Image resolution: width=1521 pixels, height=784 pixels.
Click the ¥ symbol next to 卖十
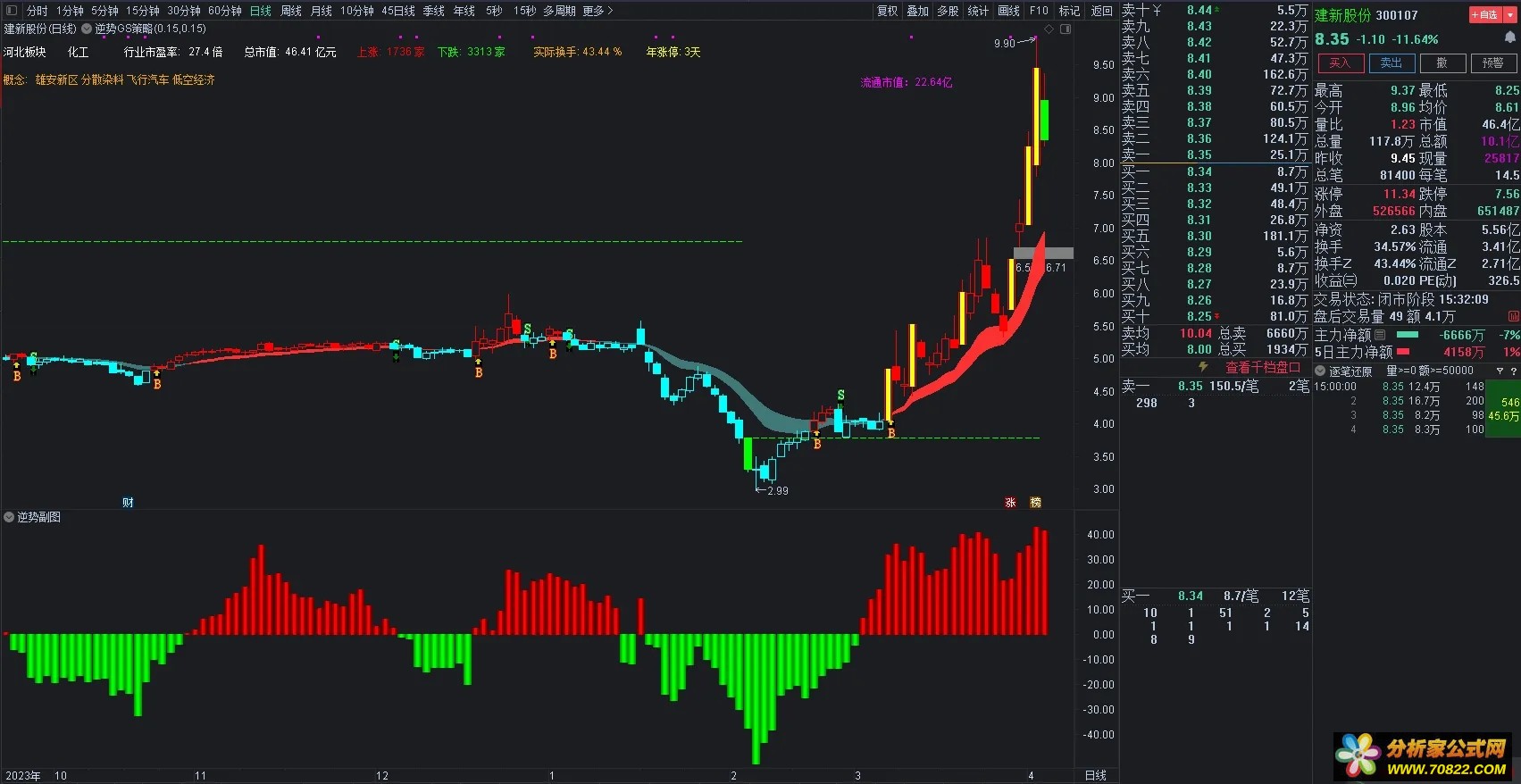(x=1157, y=11)
